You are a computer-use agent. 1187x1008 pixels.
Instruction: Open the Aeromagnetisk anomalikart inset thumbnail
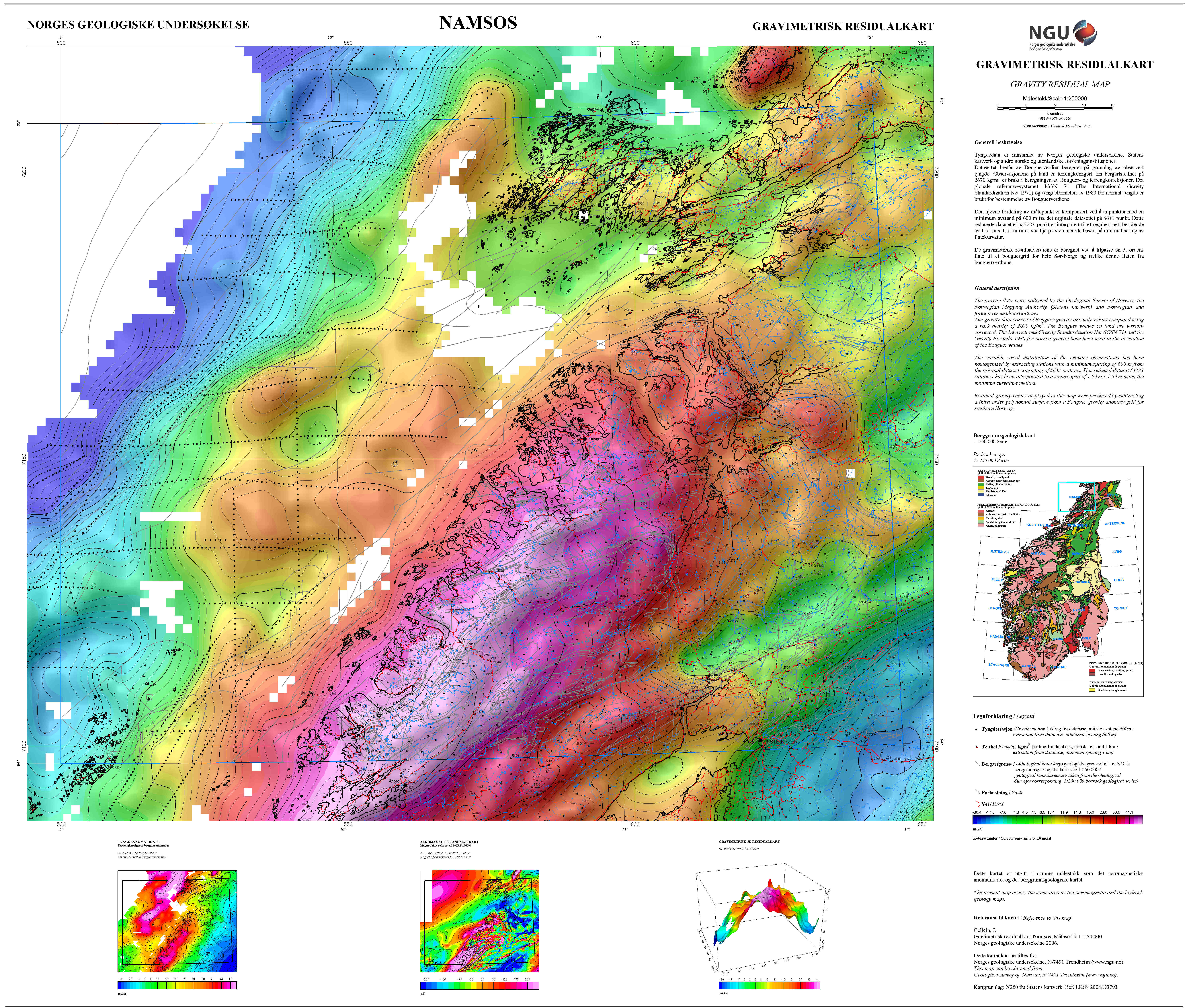(479, 921)
